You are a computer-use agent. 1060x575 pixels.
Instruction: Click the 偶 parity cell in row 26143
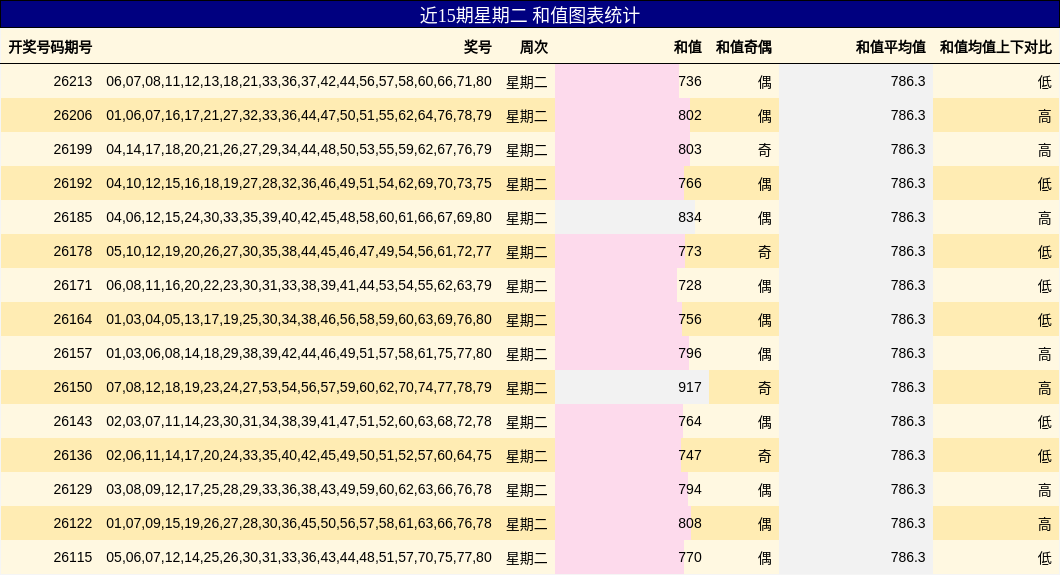click(765, 422)
